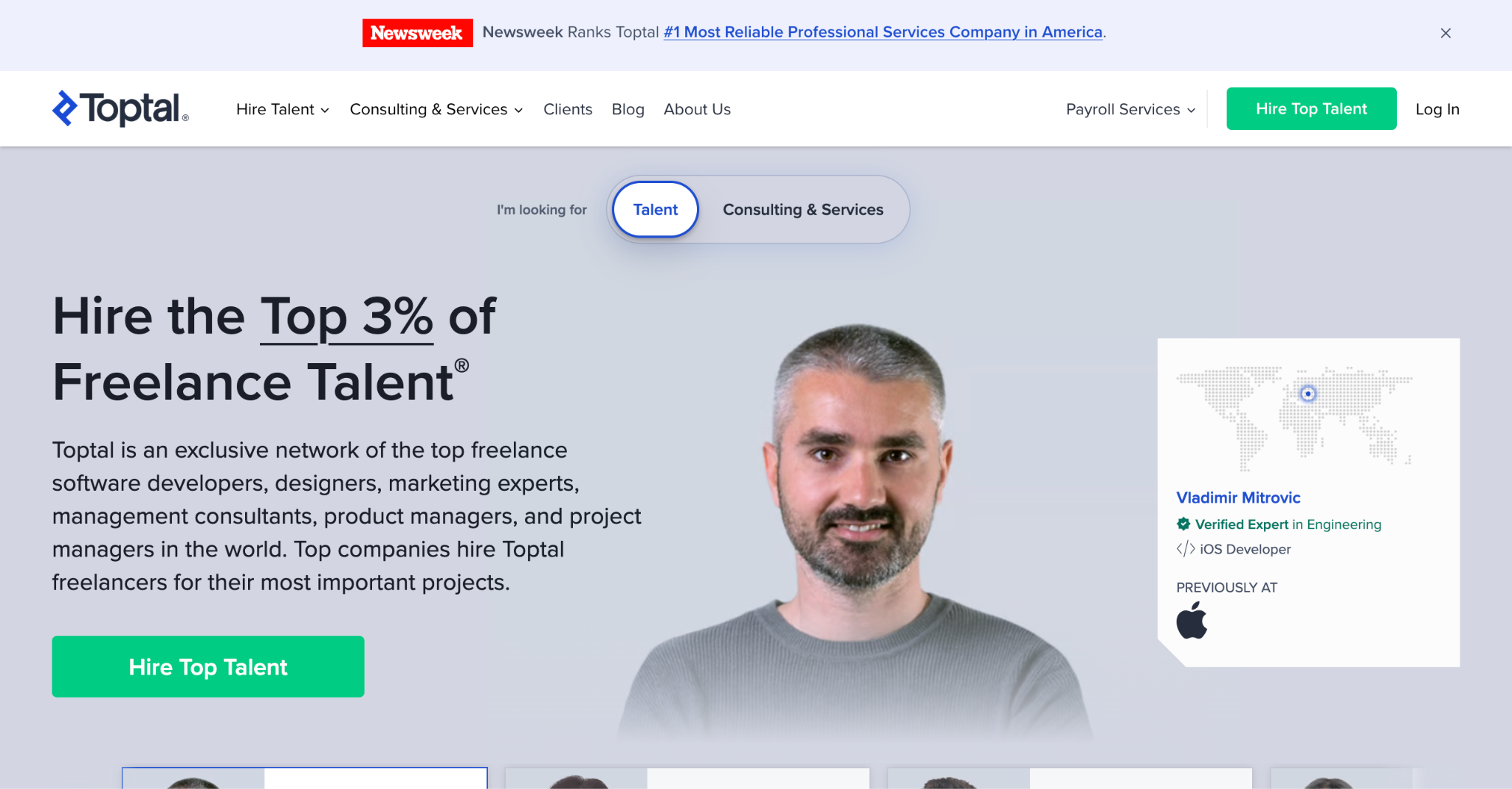Click the I'm looking for label

(x=542, y=210)
